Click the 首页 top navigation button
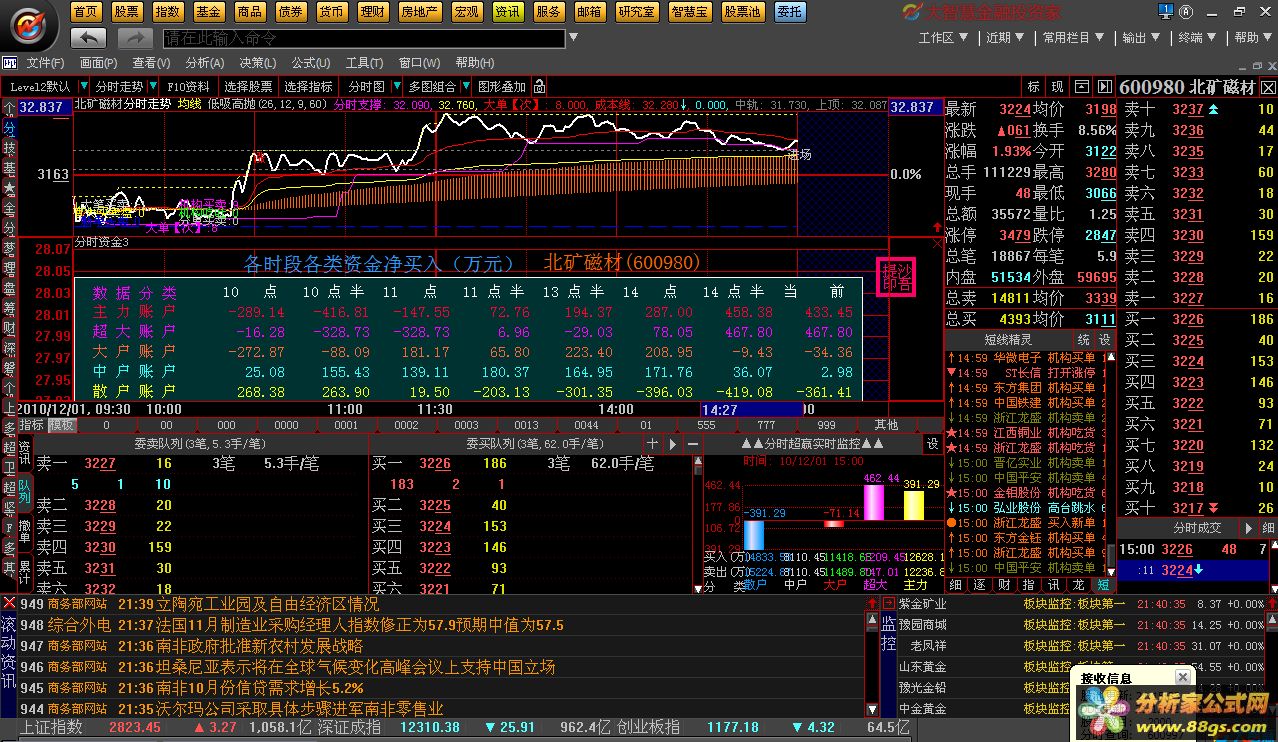 (x=87, y=12)
